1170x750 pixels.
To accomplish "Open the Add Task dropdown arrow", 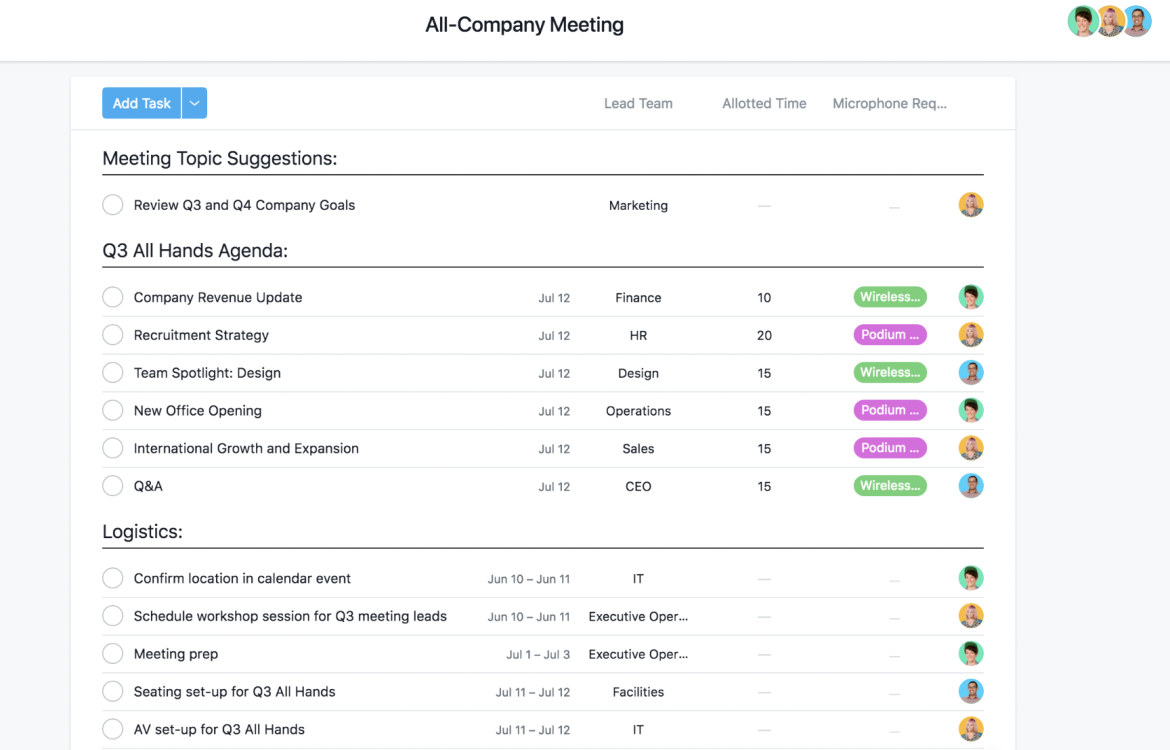I will (x=194, y=103).
